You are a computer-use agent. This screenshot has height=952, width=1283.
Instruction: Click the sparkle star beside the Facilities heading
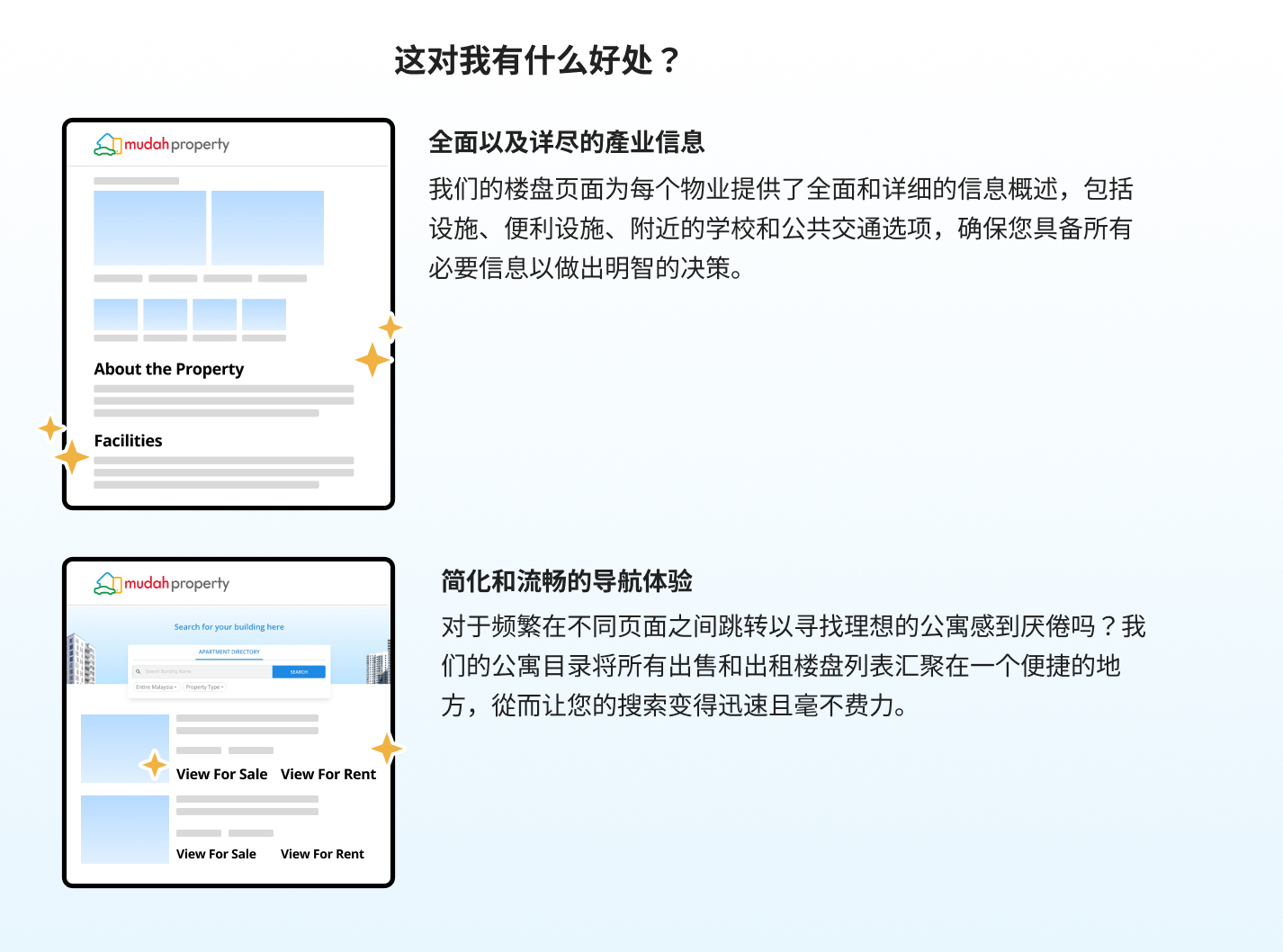(72, 457)
